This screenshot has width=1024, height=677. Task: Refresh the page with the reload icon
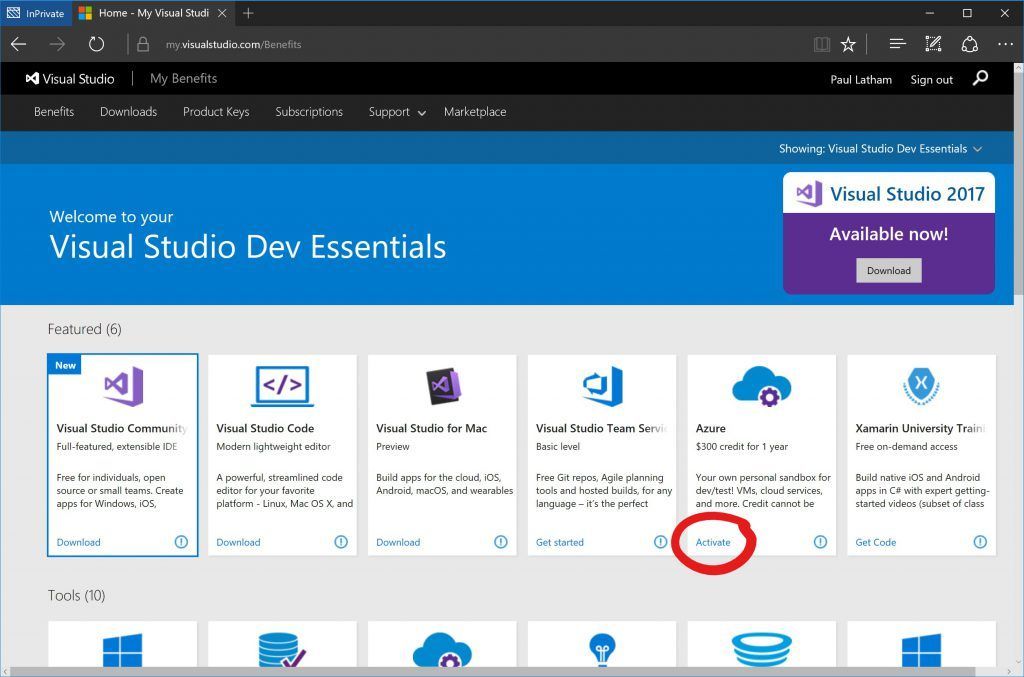coord(97,44)
